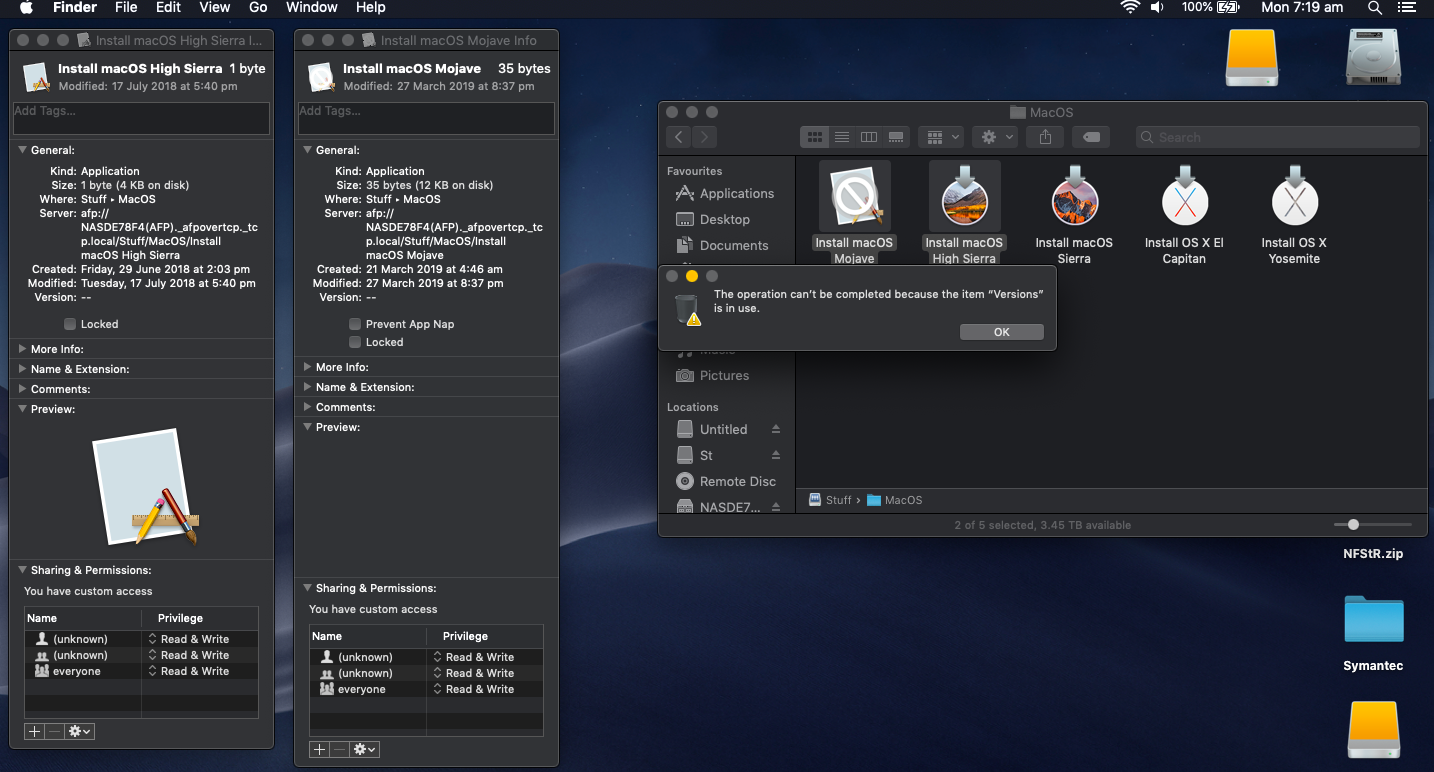Click the Share toolbar button in Finder
This screenshot has width=1434, height=772.
click(1046, 137)
